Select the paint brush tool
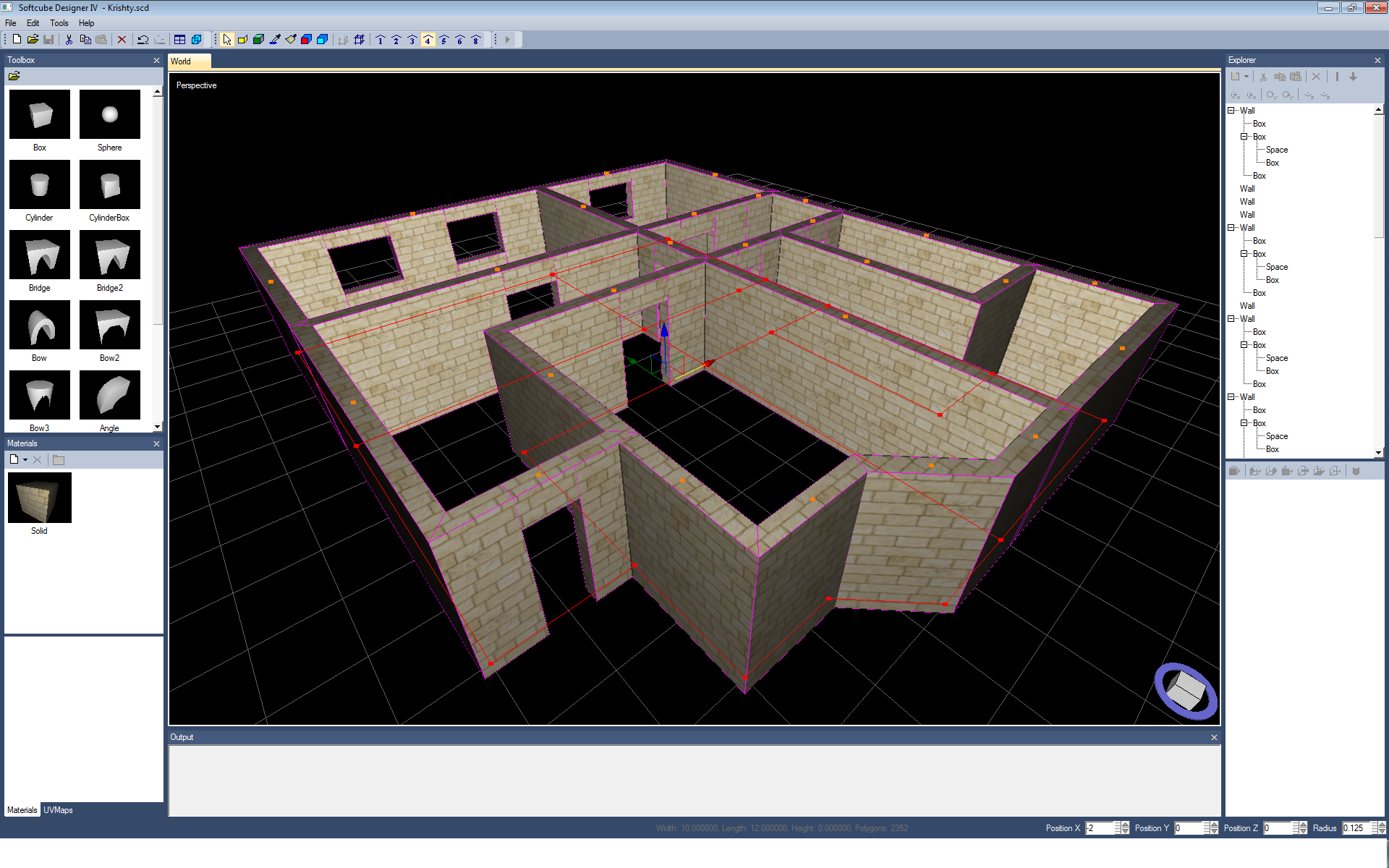This screenshot has width=1389, height=868. (x=291, y=40)
